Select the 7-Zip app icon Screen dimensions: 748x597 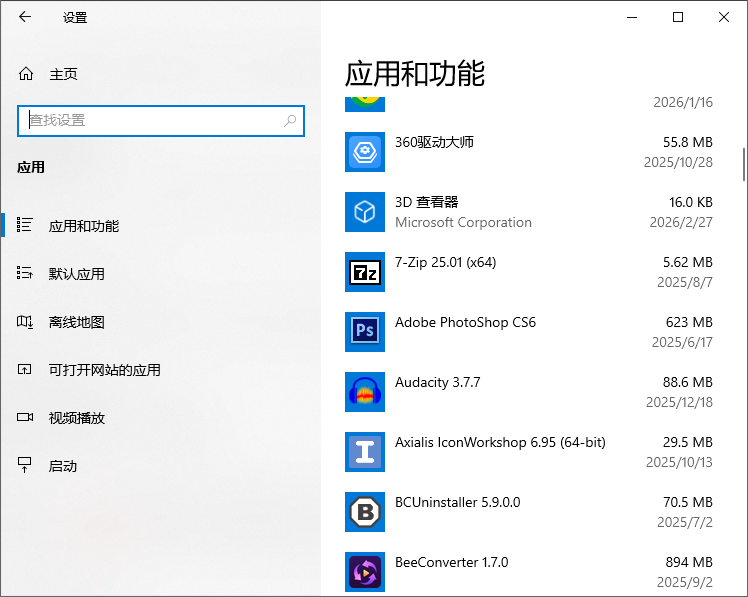pyautogui.click(x=365, y=272)
